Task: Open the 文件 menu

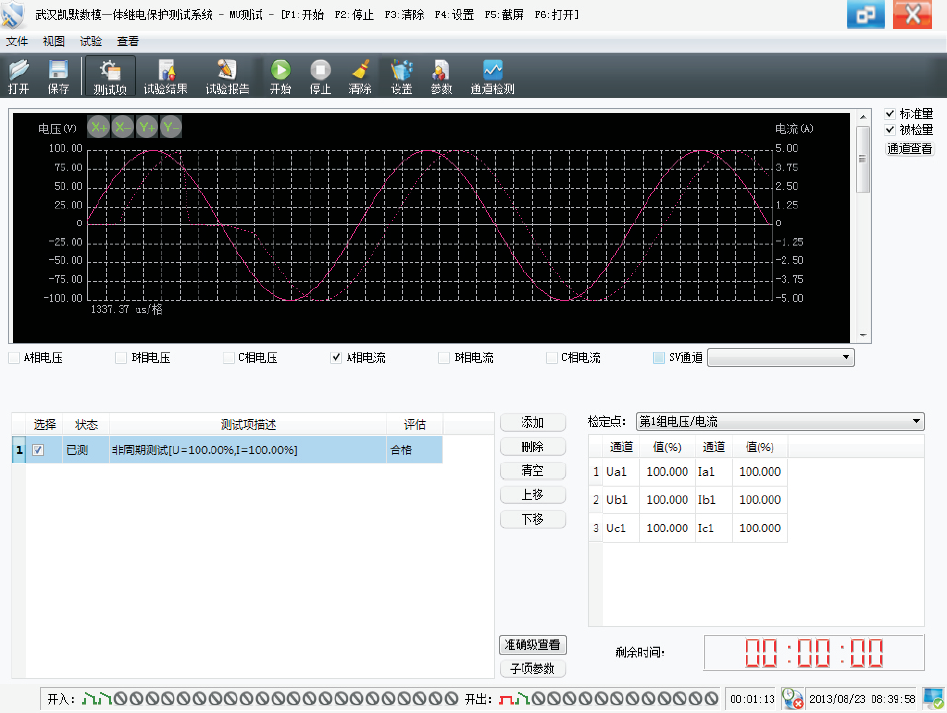Action: 17,41
